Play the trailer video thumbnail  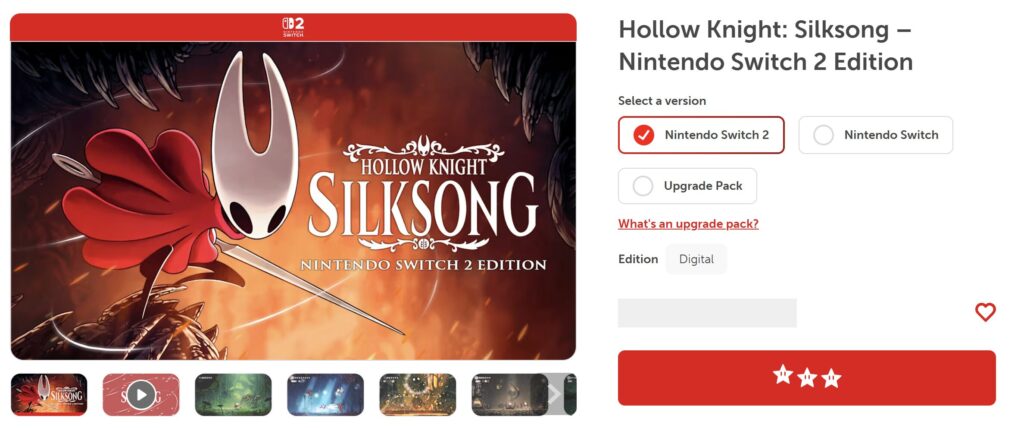pos(141,395)
